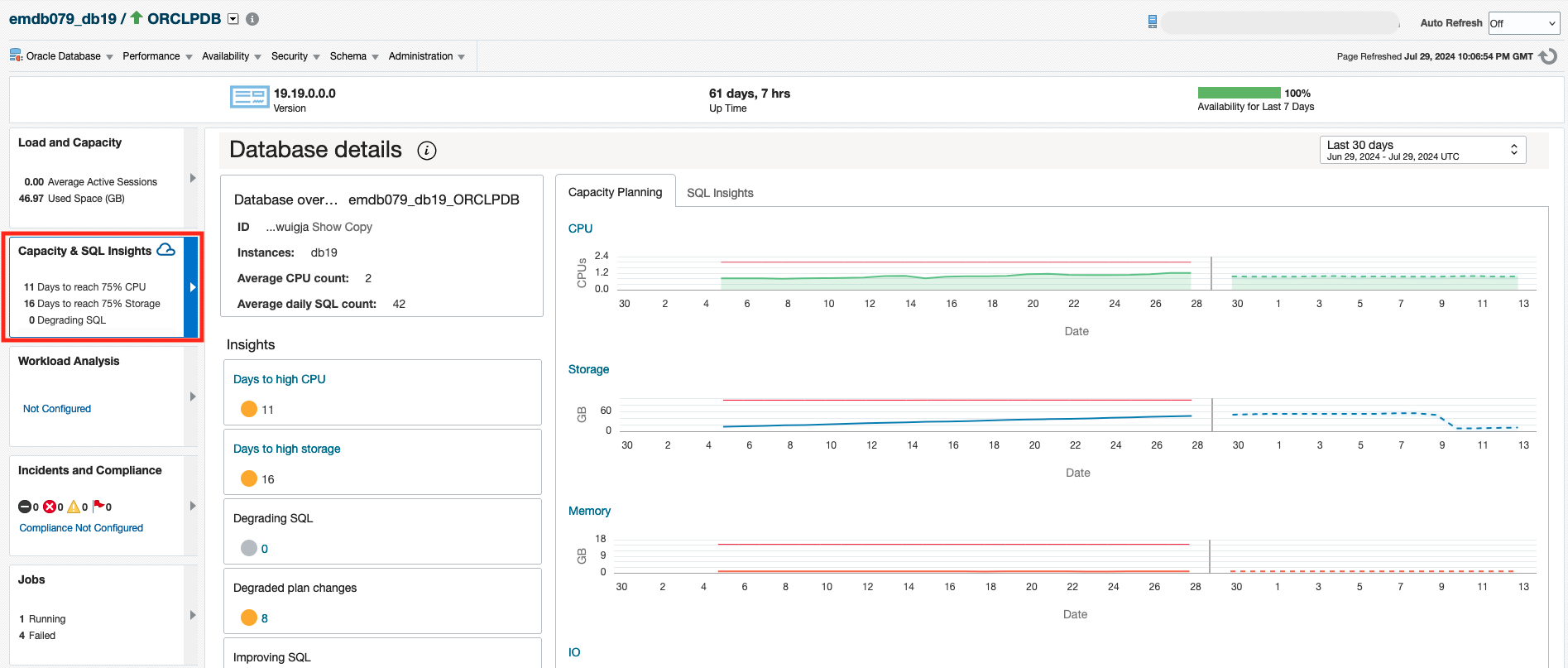Click the Database details info icon
Viewport: 1568px width, 668px height.
click(x=427, y=150)
